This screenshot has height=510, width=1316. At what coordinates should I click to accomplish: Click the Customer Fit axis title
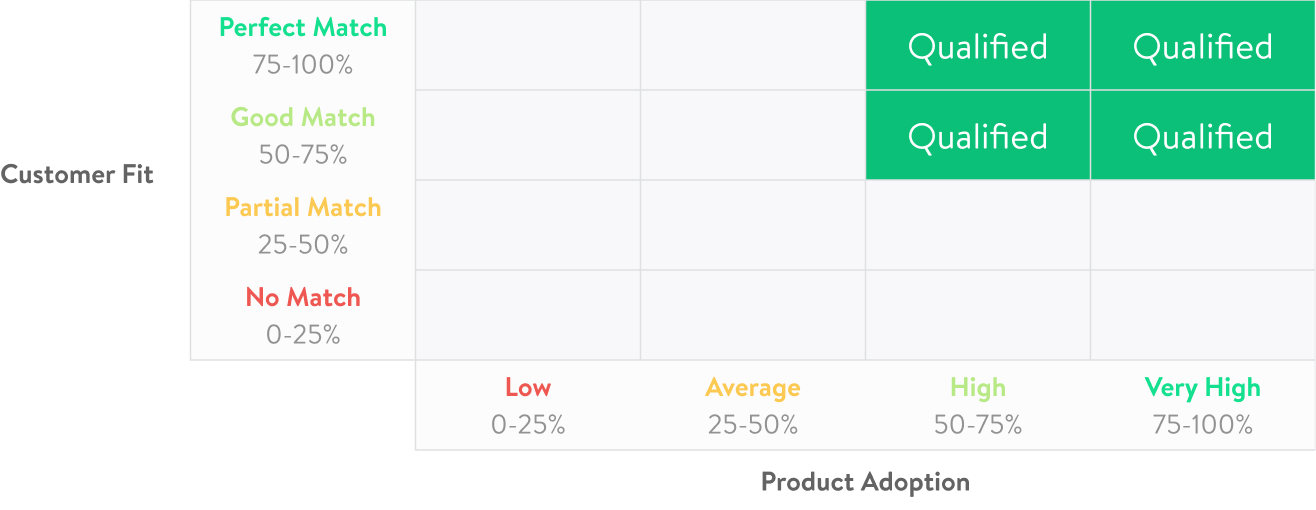pos(77,175)
